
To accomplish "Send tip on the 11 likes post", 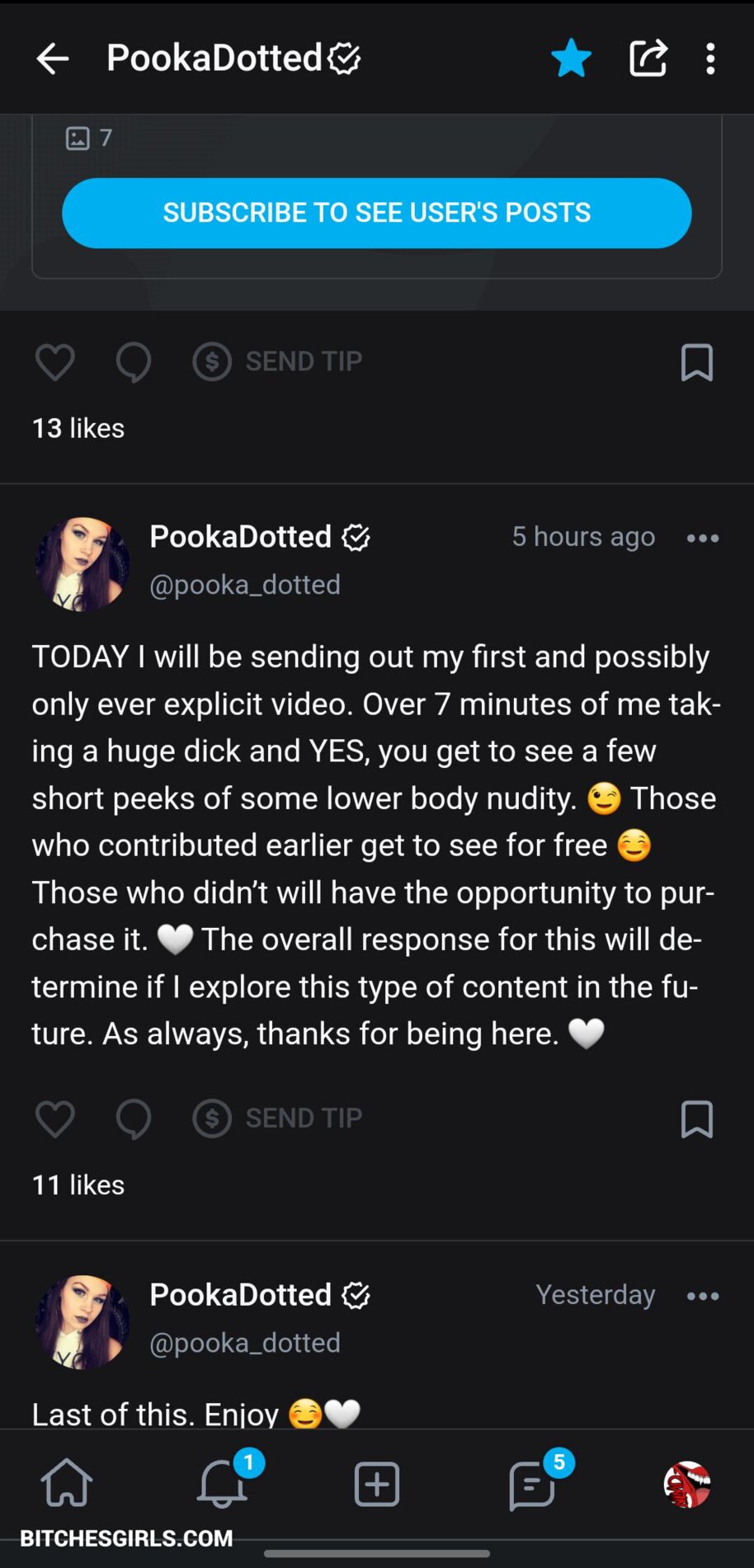I will (x=278, y=1118).
